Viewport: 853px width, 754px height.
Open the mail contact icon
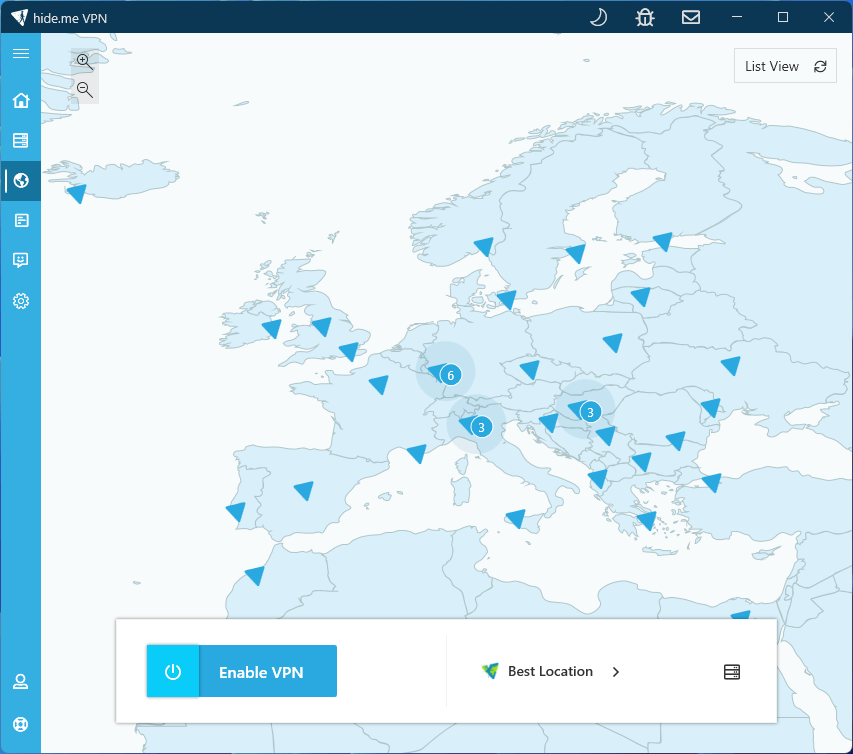(x=690, y=17)
